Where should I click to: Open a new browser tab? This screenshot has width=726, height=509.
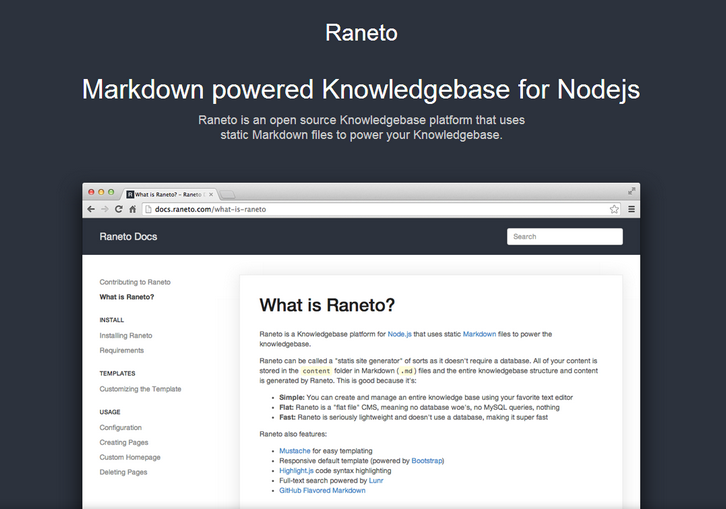pyautogui.click(x=227, y=193)
